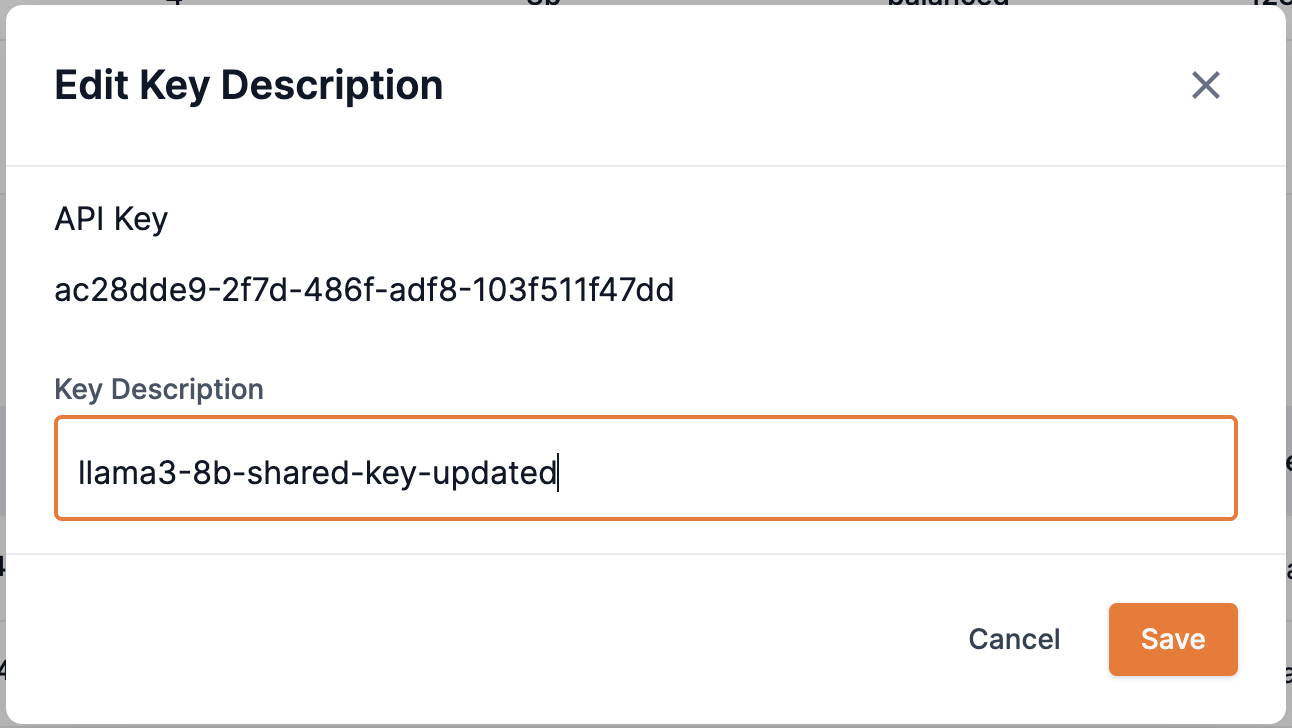This screenshot has width=1292, height=728.
Task: Click the key ac28dde9-2f7d-486f-adf8-103f511f47dd
Action: point(364,290)
